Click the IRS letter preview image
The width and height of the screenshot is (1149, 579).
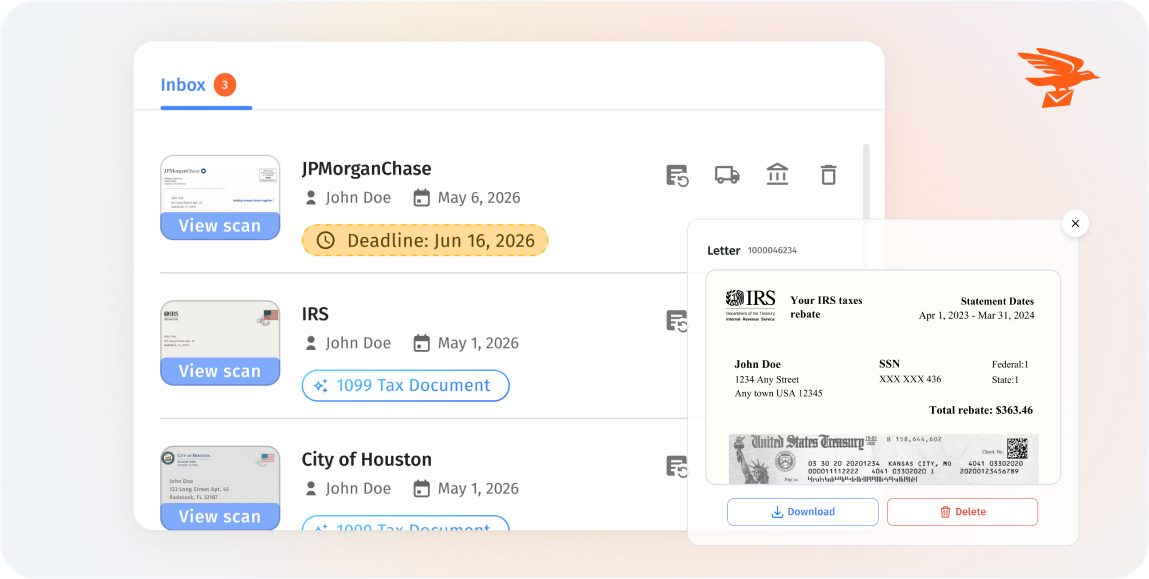point(883,377)
